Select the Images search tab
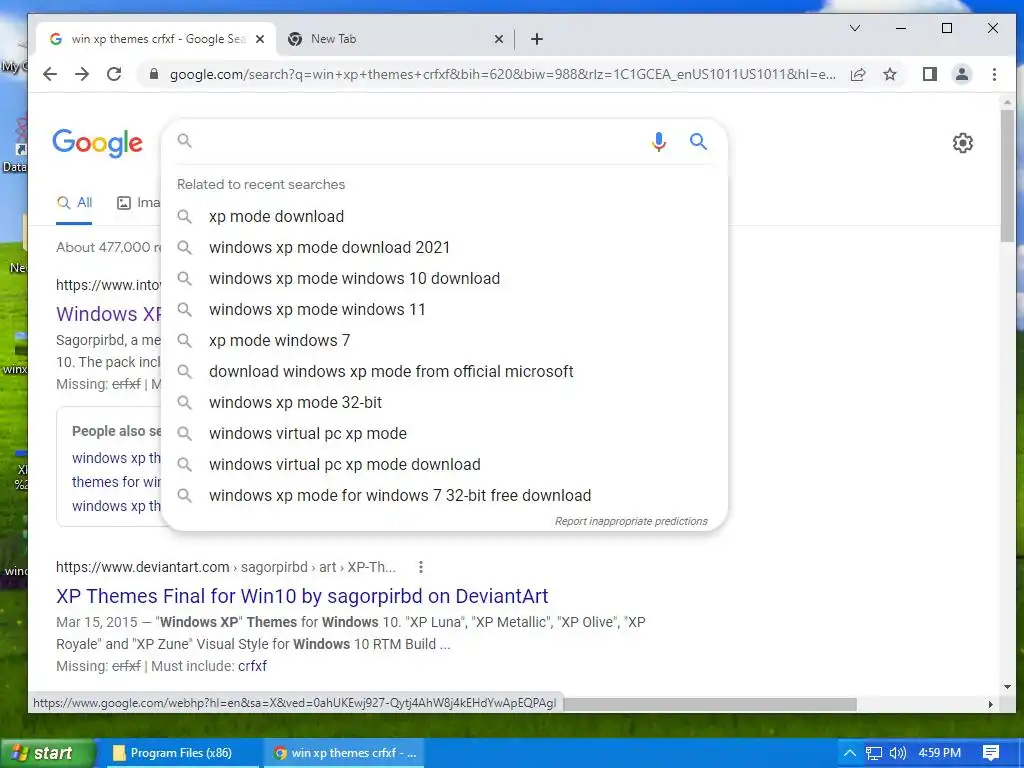Screen dimensions: 1024x768 pos(138,202)
